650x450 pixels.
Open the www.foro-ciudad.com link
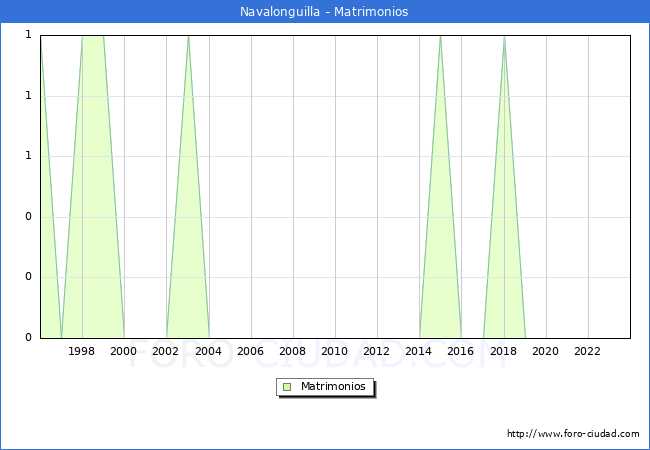point(573,434)
